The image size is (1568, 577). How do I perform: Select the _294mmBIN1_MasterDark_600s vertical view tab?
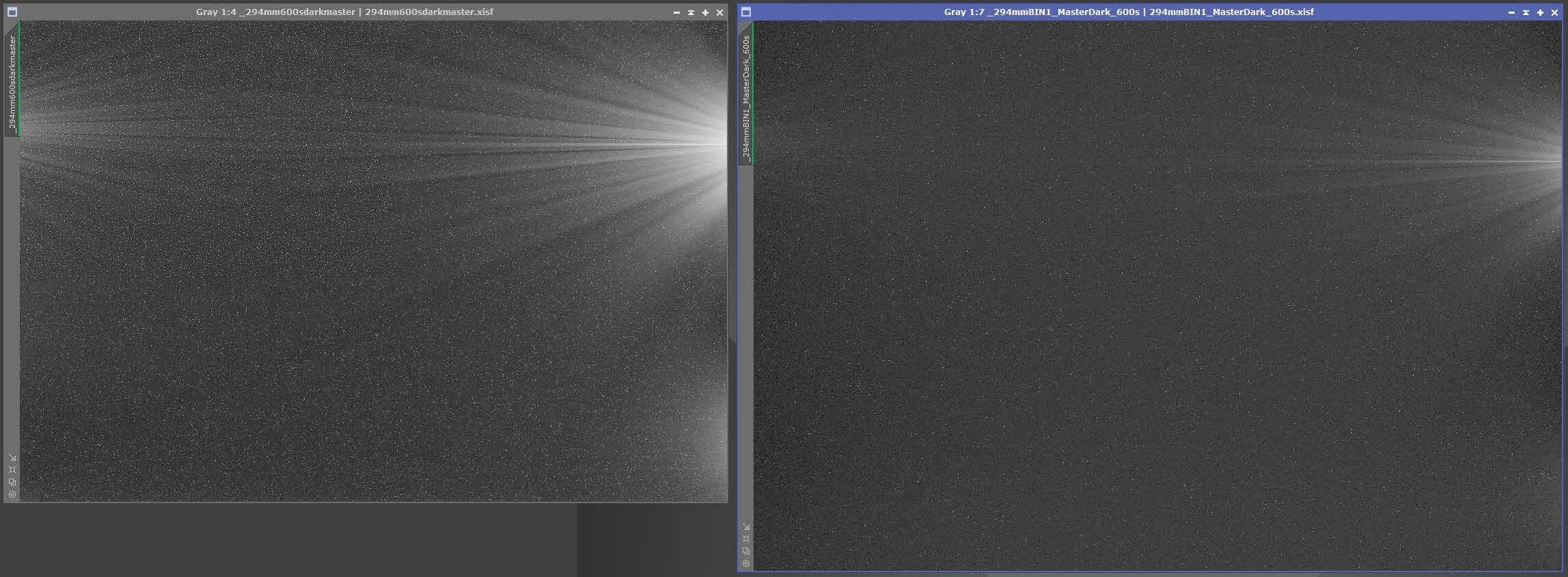coord(746,94)
